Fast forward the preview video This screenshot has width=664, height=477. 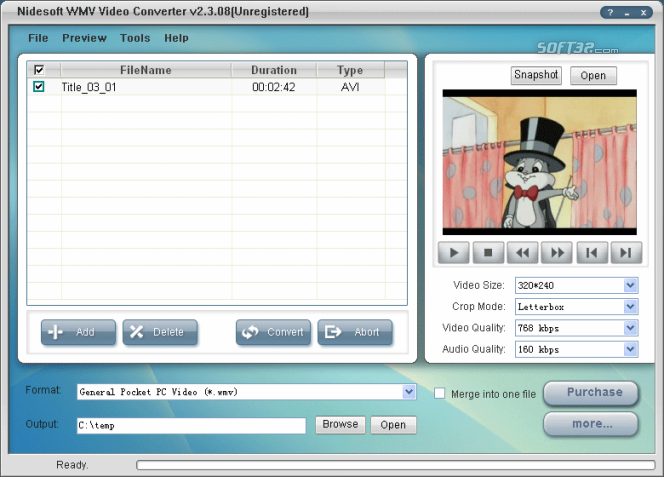(557, 253)
